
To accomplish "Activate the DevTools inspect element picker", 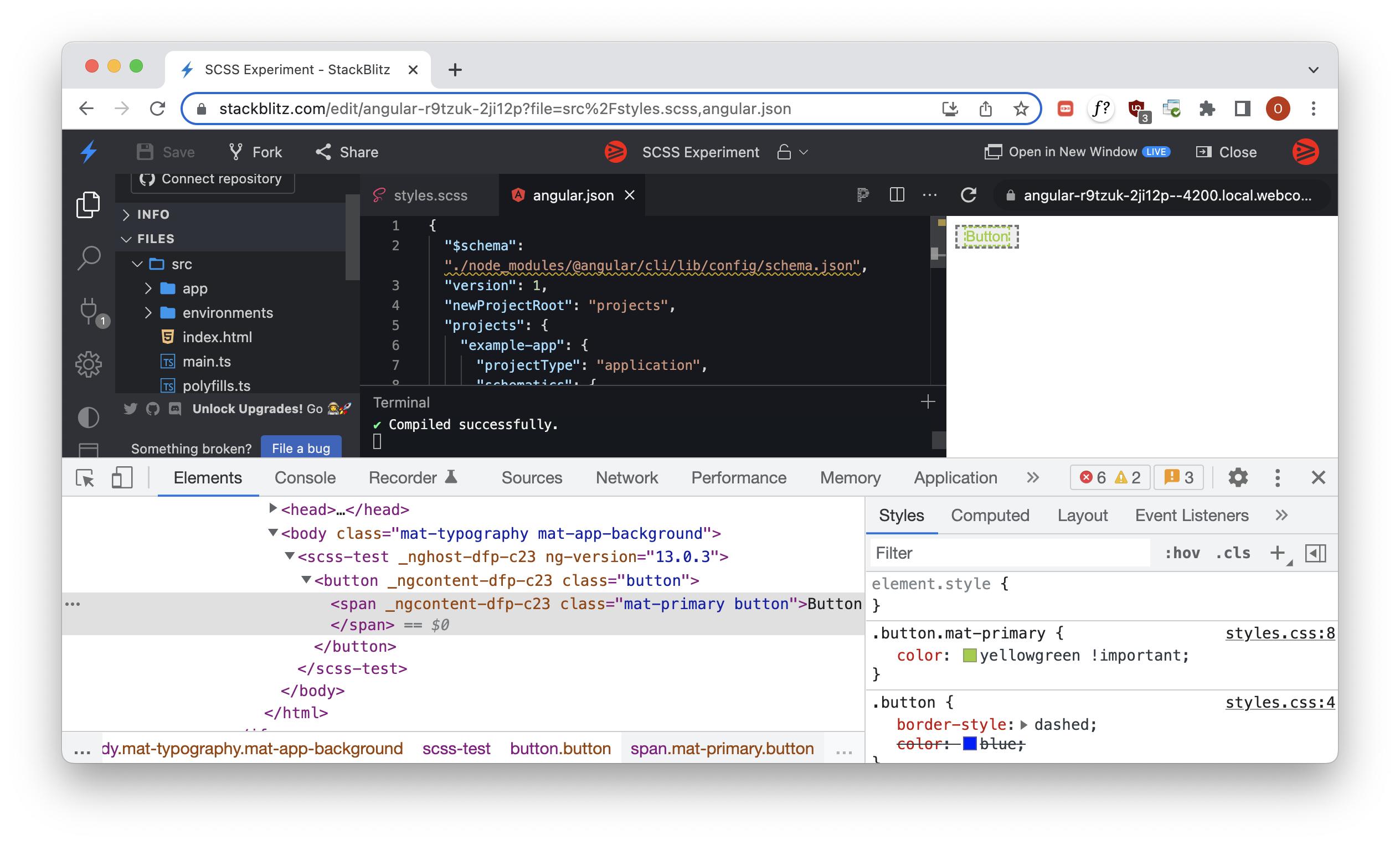I will click(x=85, y=478).
